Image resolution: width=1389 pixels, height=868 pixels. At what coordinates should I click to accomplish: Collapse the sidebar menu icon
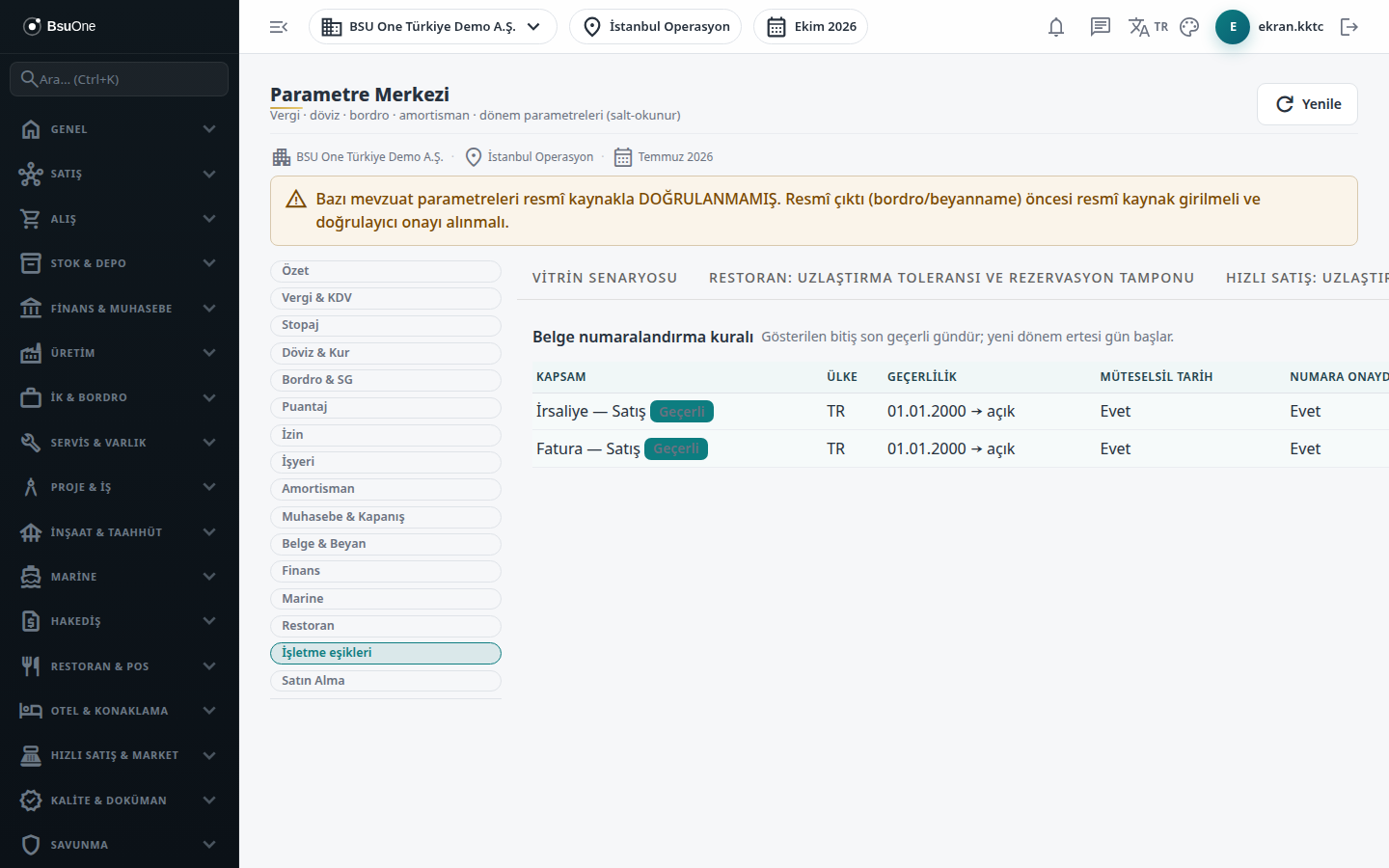coord(279,27)
